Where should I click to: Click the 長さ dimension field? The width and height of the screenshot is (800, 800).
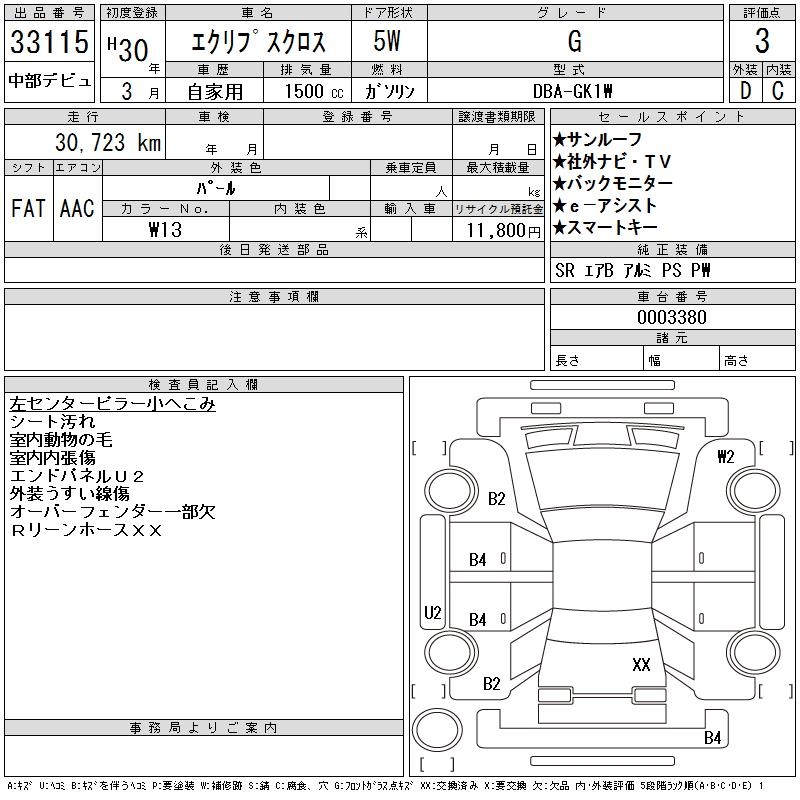tap(596, 359)
